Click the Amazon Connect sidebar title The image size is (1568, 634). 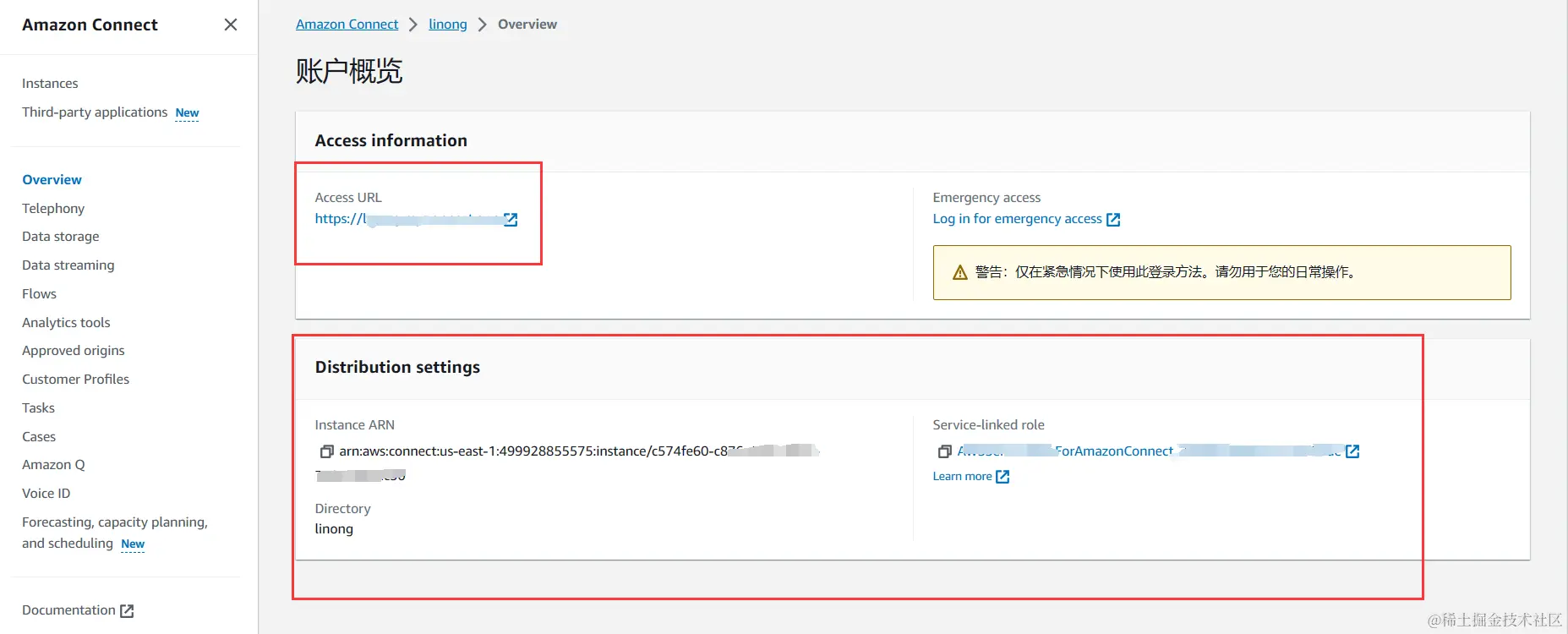(90, 25)
